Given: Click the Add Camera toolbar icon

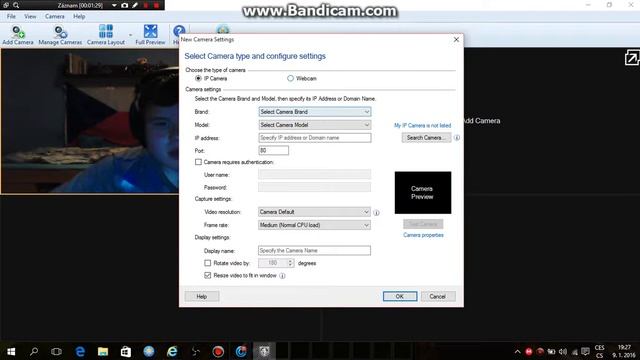Looking at the screenshot, I should click(18, 35).
